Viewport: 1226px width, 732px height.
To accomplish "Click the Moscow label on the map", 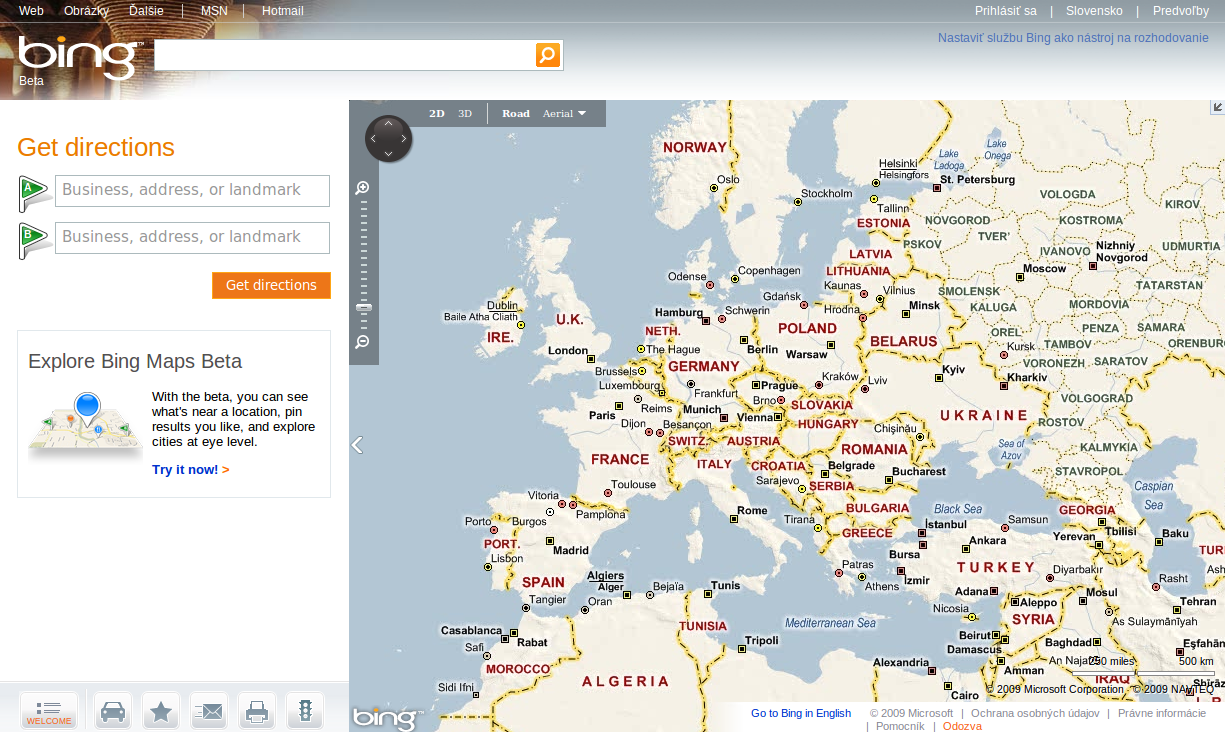I will 1044,269.
